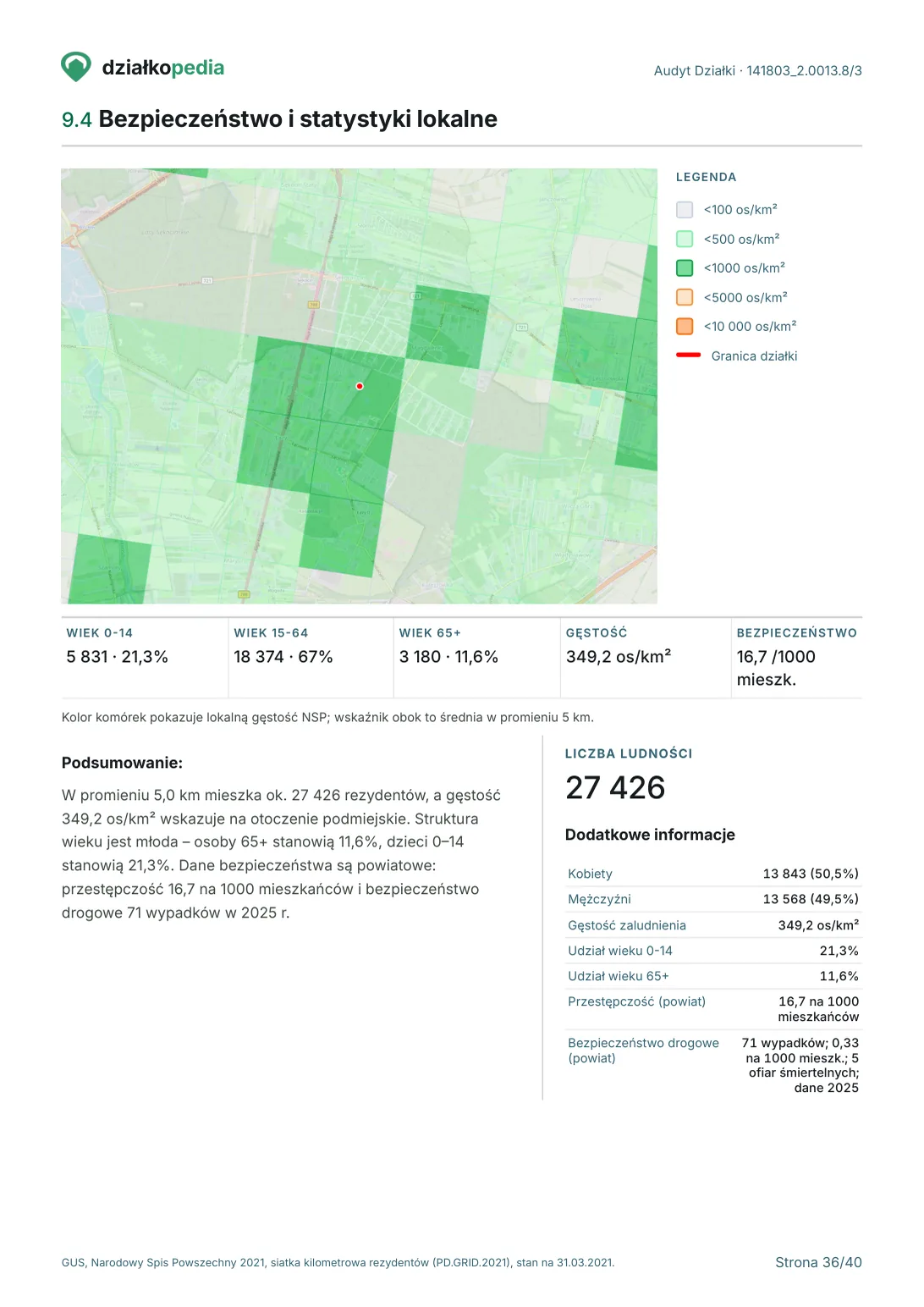Click the 'LEGENDA' heading
This screenshot has width=924, height=1307.
click(x=706, y=177)
